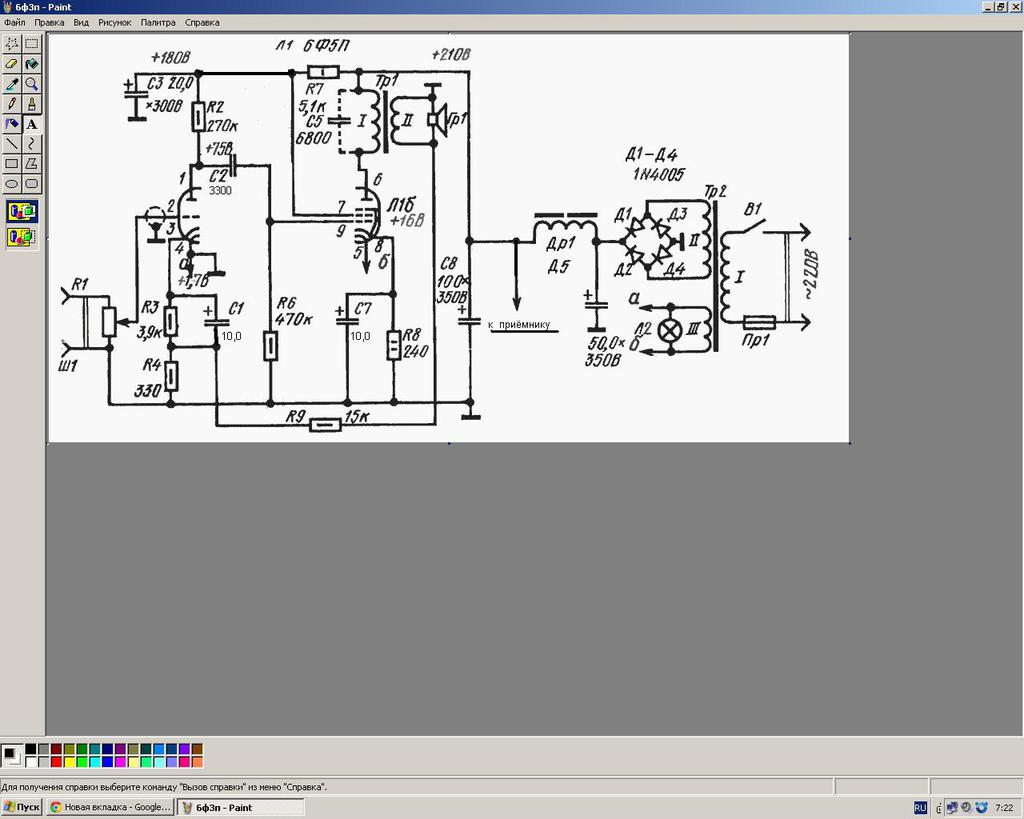
Task: Open the Файл menu
Action: tap(14, 22)
